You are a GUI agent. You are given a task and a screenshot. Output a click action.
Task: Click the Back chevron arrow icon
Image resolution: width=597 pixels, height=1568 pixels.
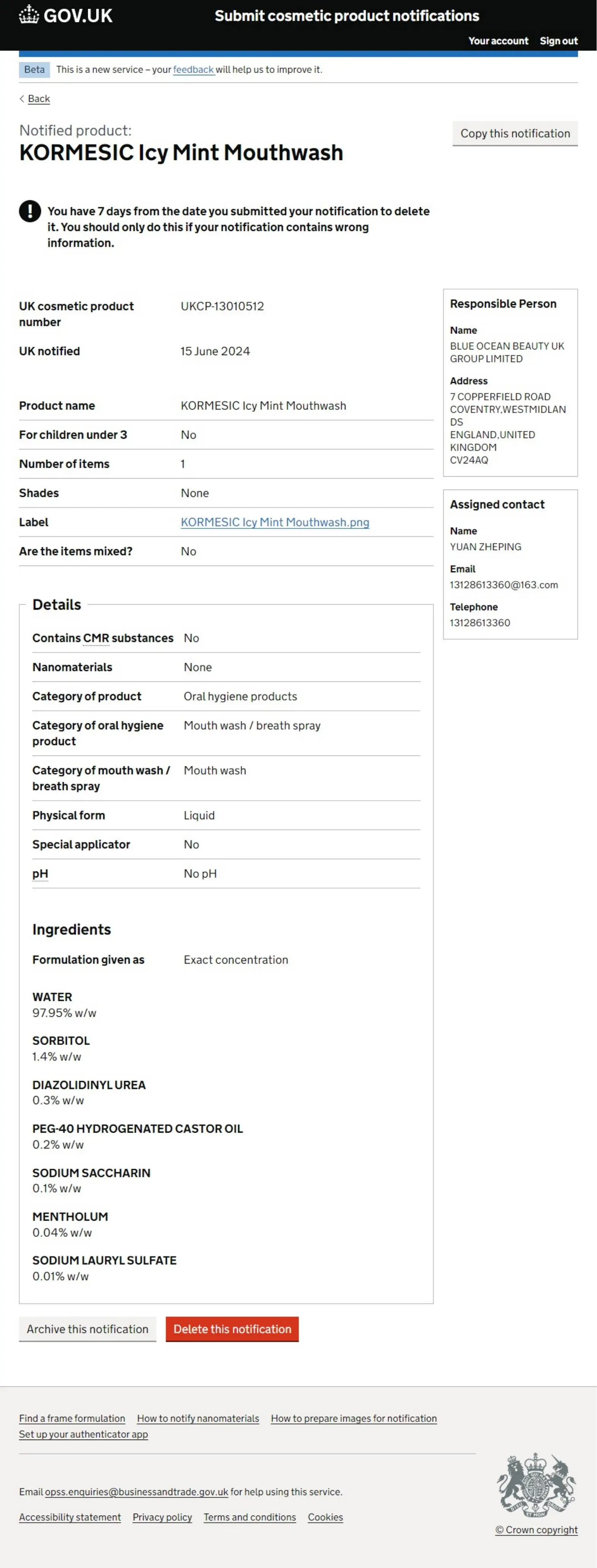click(x=22, y=99)
